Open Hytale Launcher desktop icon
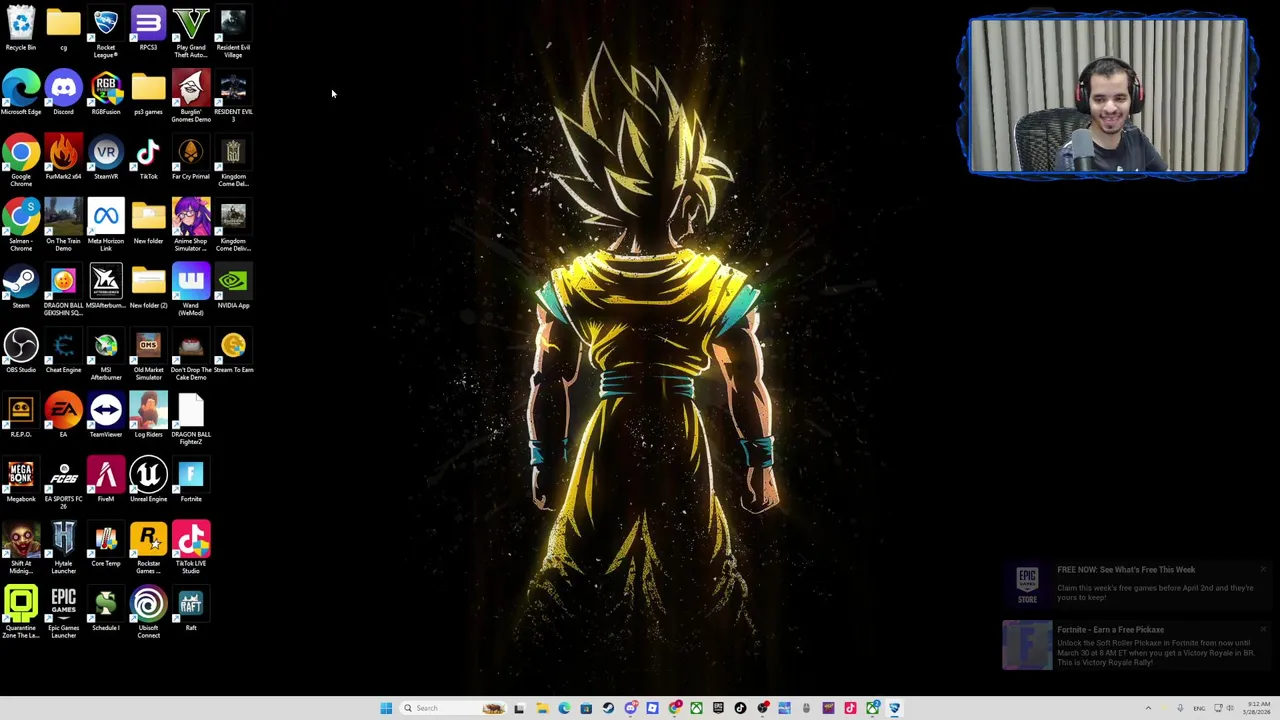Image resolution: width=1280 pixels, height=720 pixels. click(x=63, y=548)
